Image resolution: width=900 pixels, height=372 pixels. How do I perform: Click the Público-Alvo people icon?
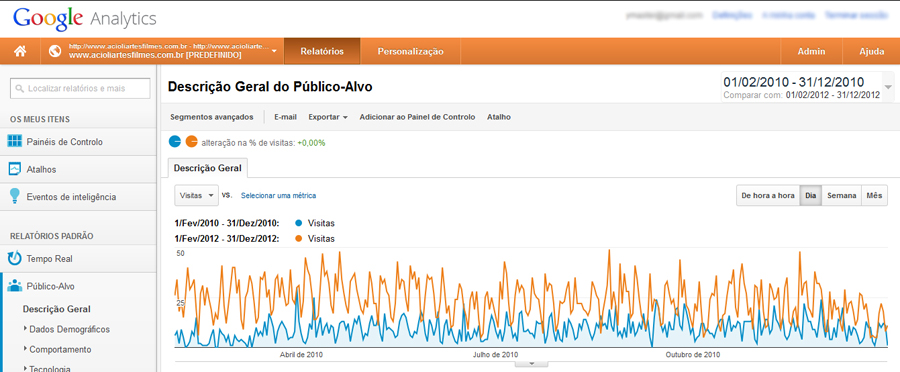coord(15,286)
